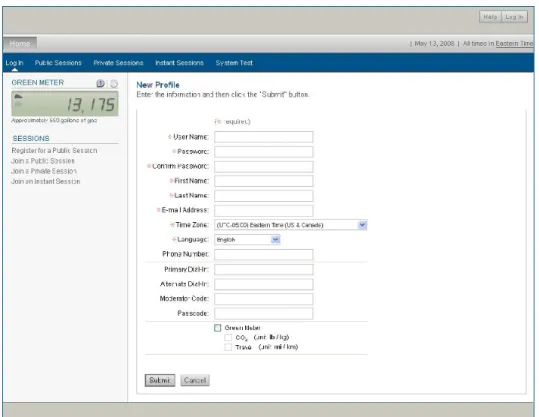Screen dimensions: 539x417
Task: Enable the Green Meter checkbox
Action: (218, 328)
